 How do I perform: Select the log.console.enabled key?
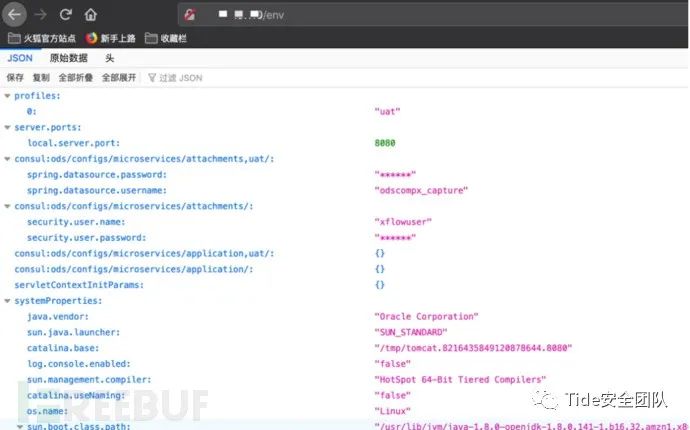(79, 364)
